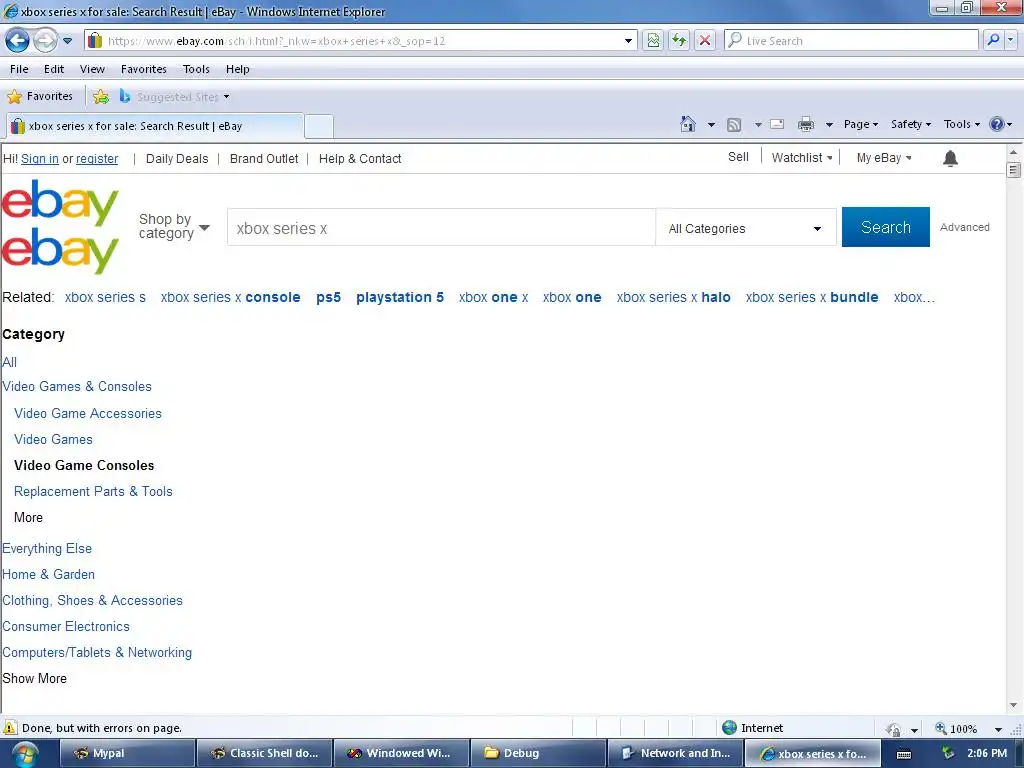Image resolution: width=1024 pixels, height=768 pixels.
Task: Click inside the Live Search box
Action: [851, 40]
